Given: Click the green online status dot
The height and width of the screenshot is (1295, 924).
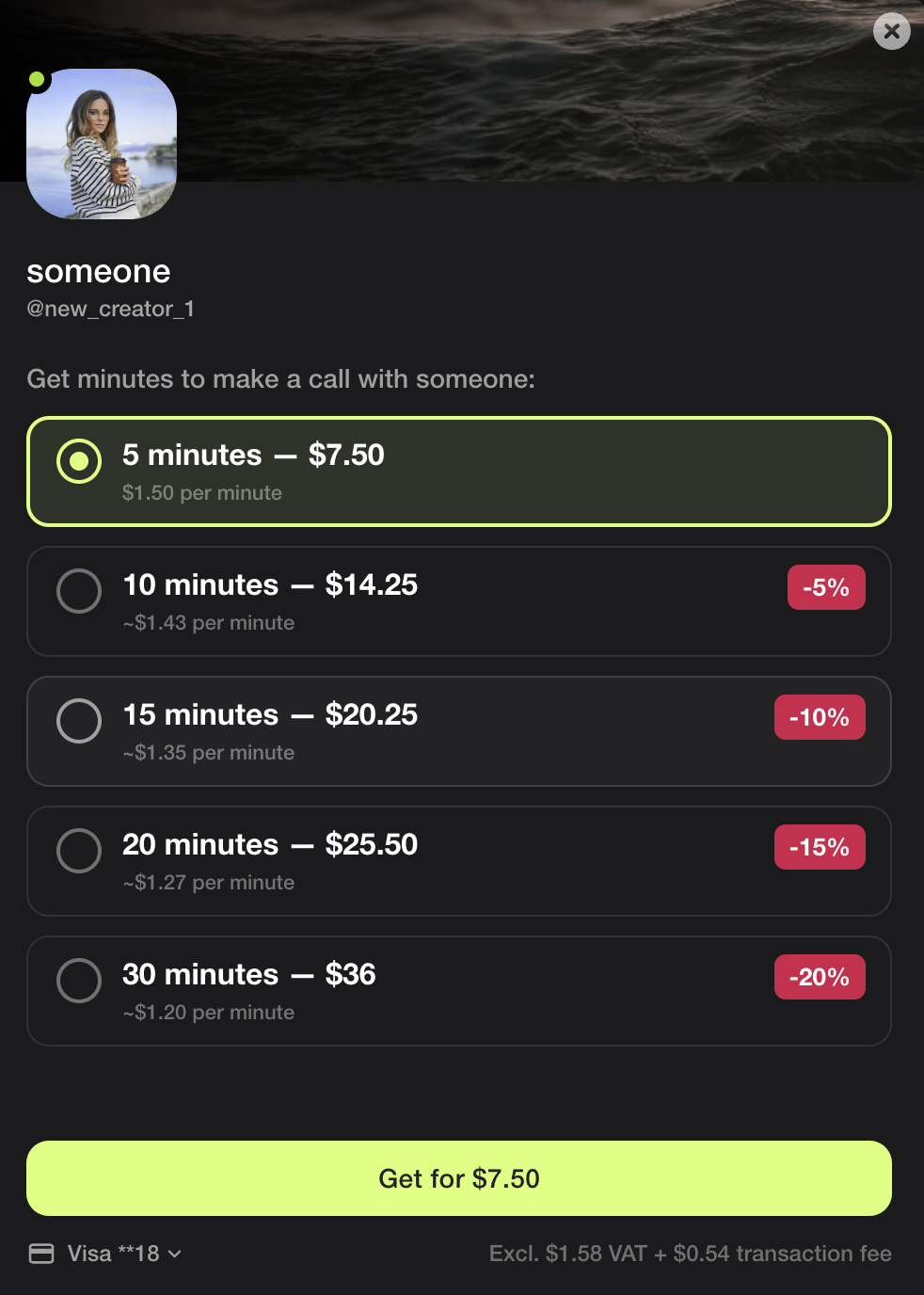Looking at the screenshot, I should (x=36, y=79).
